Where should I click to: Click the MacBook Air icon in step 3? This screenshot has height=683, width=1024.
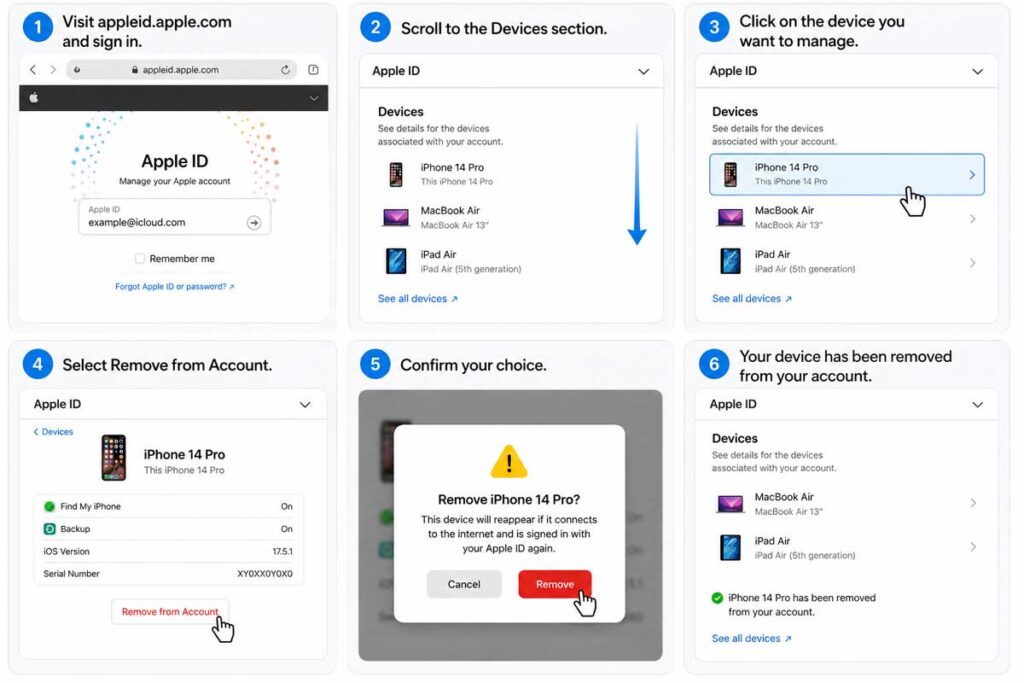[x=730, y=217]
